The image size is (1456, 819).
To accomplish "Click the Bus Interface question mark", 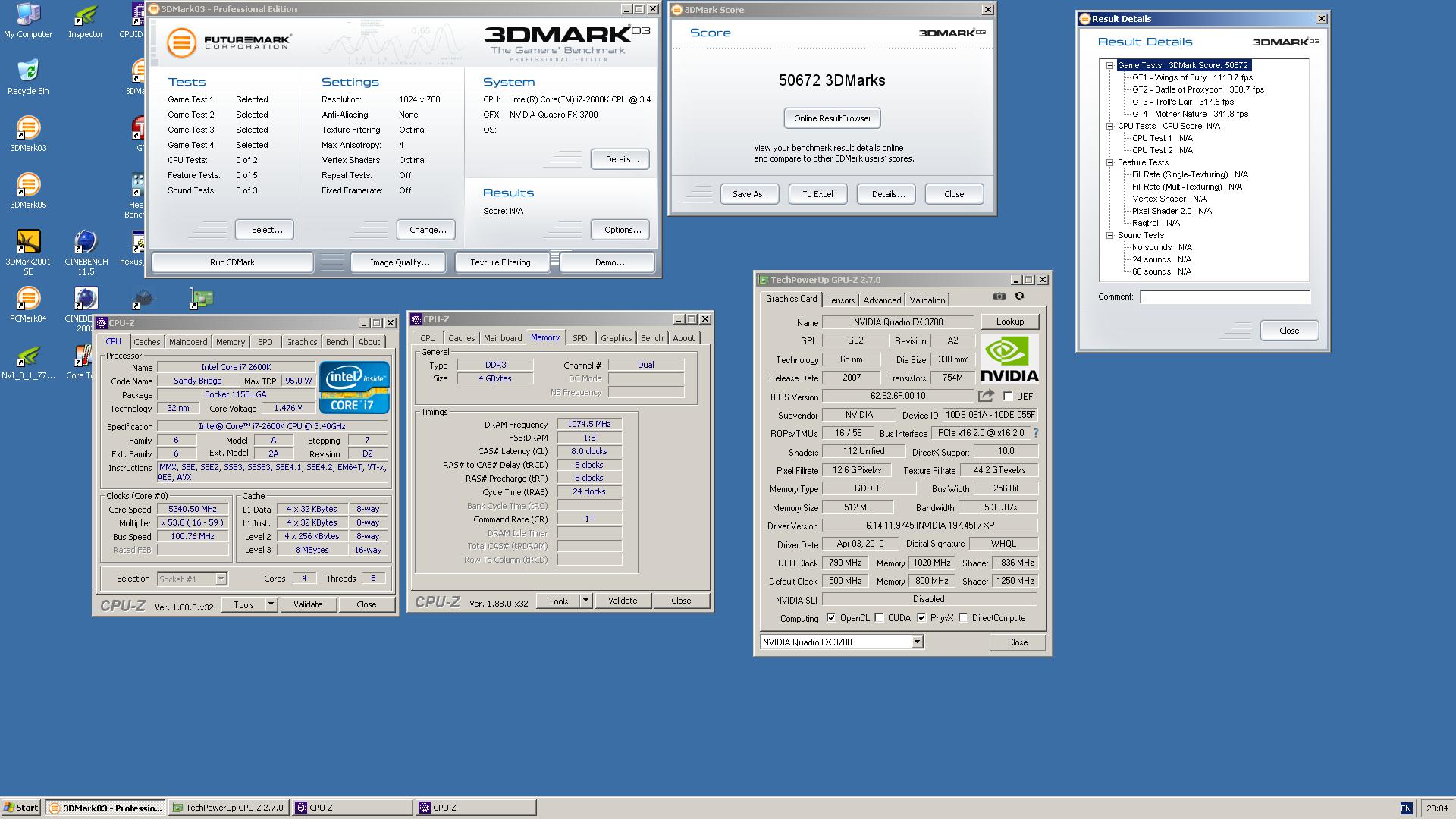I will [x=1035, y=433].
